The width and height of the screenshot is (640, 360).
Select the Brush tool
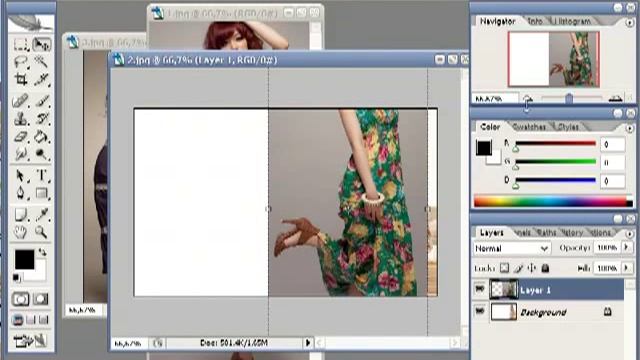tap(41, 100)
